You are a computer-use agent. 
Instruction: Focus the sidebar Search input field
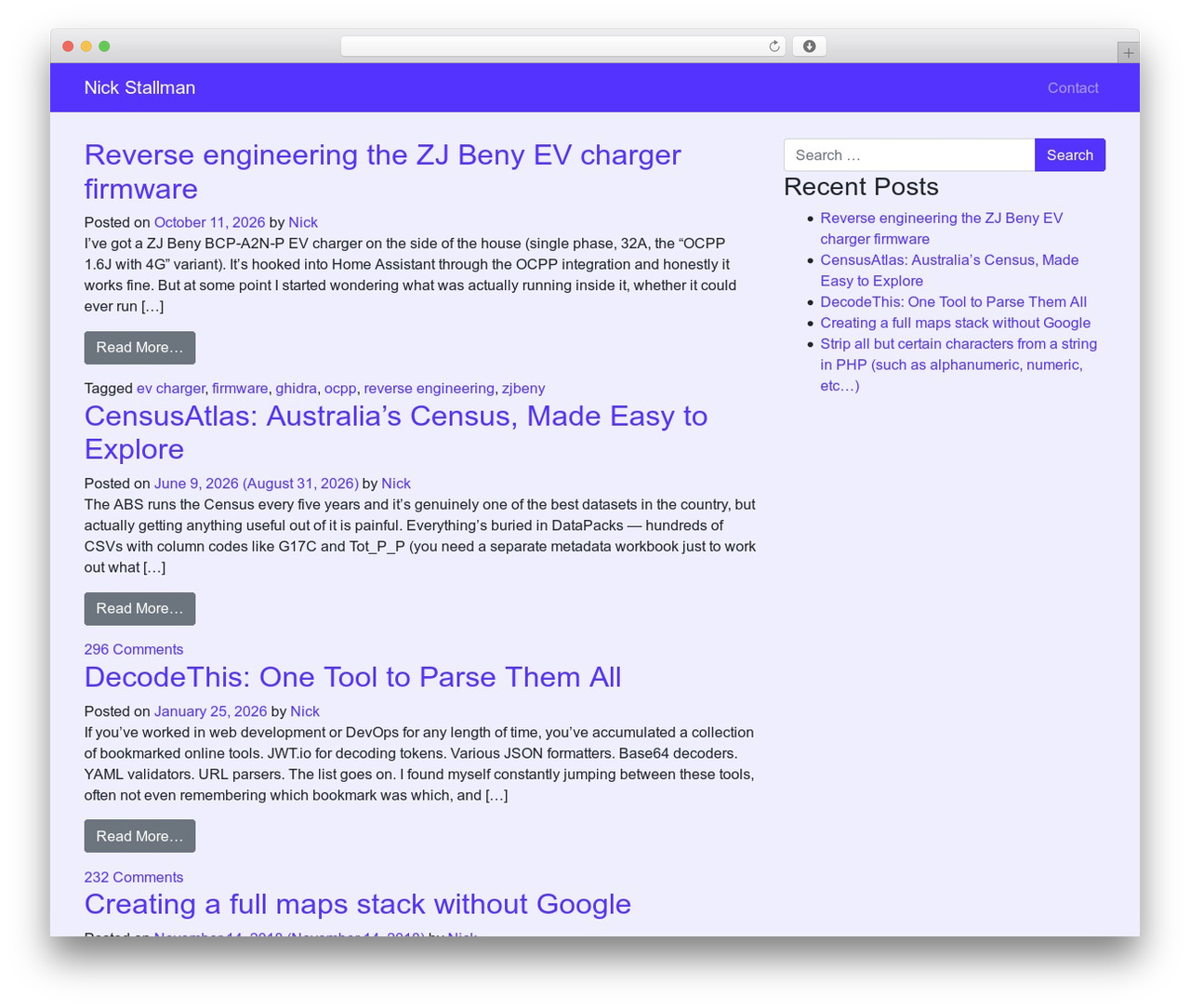coord(909,155)
